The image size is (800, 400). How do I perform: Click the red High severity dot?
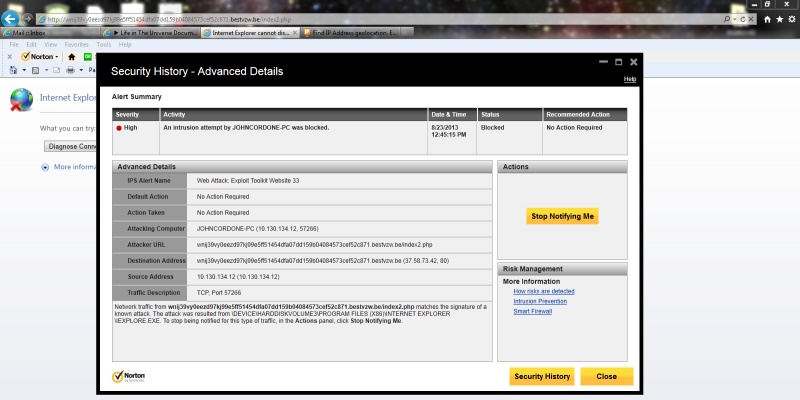tap(119, 128)
